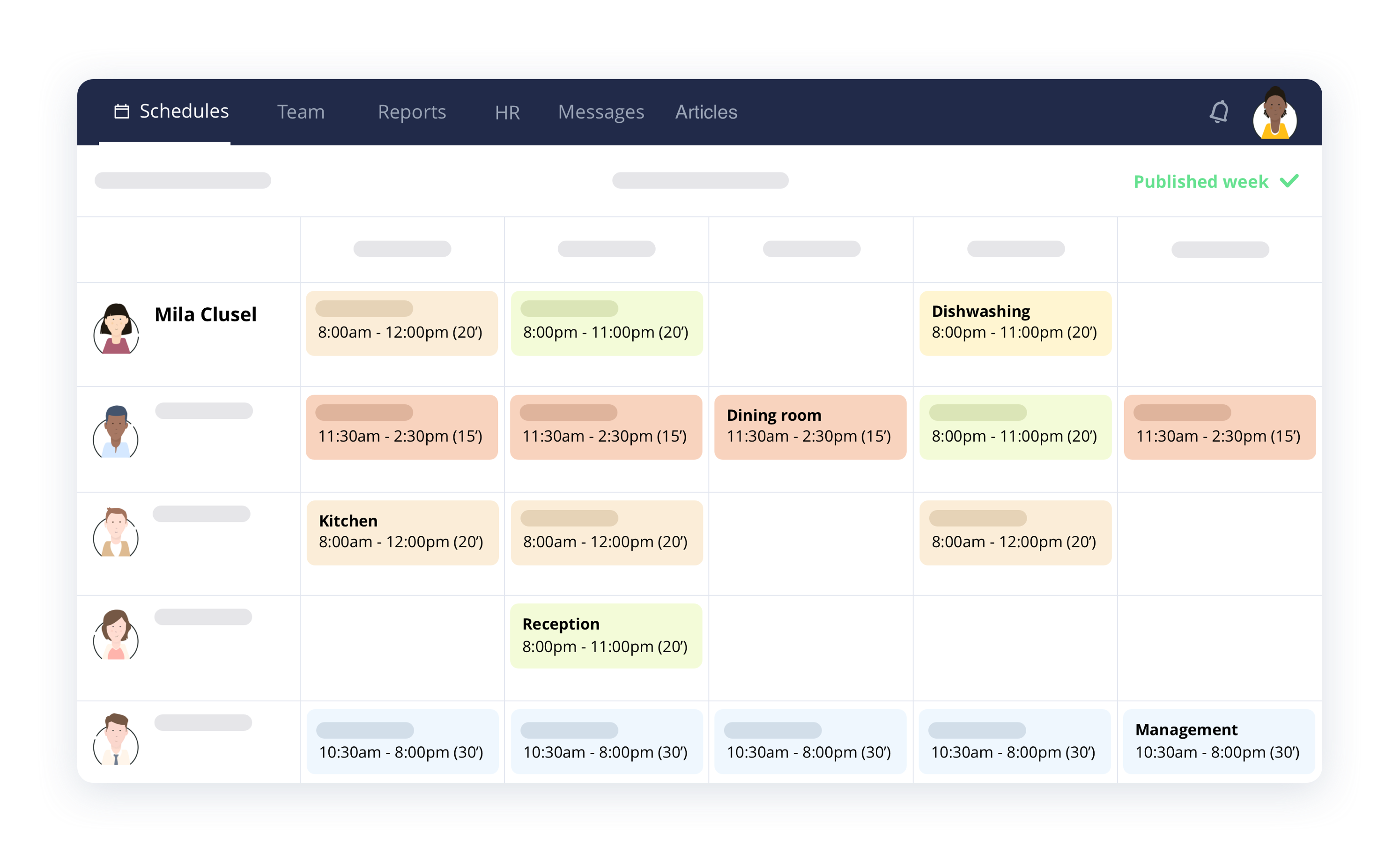Screen dimensions: 1400x862
Task: Click the notification bell icon
Action: pyautogui.click(x=1219, y=112)
